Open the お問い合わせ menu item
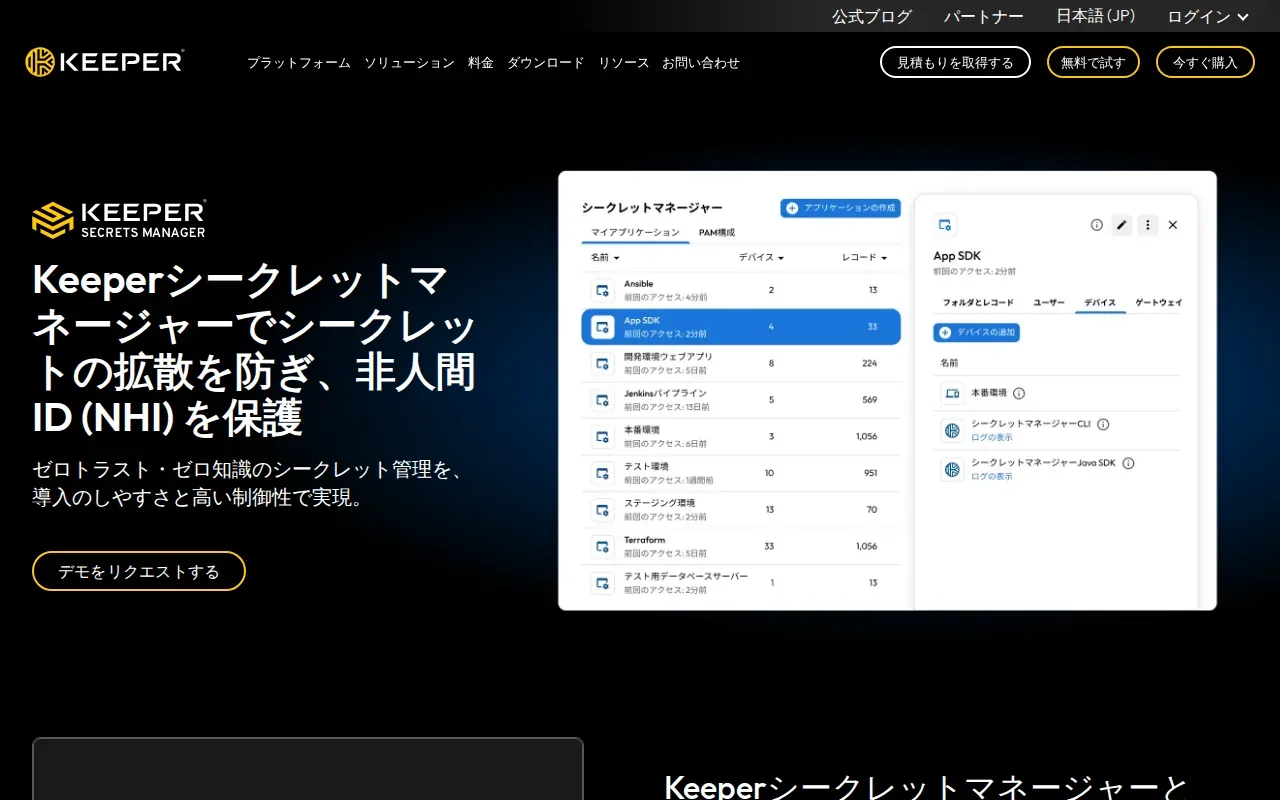This screenshot has width=1280, height=800. [701, 62]
